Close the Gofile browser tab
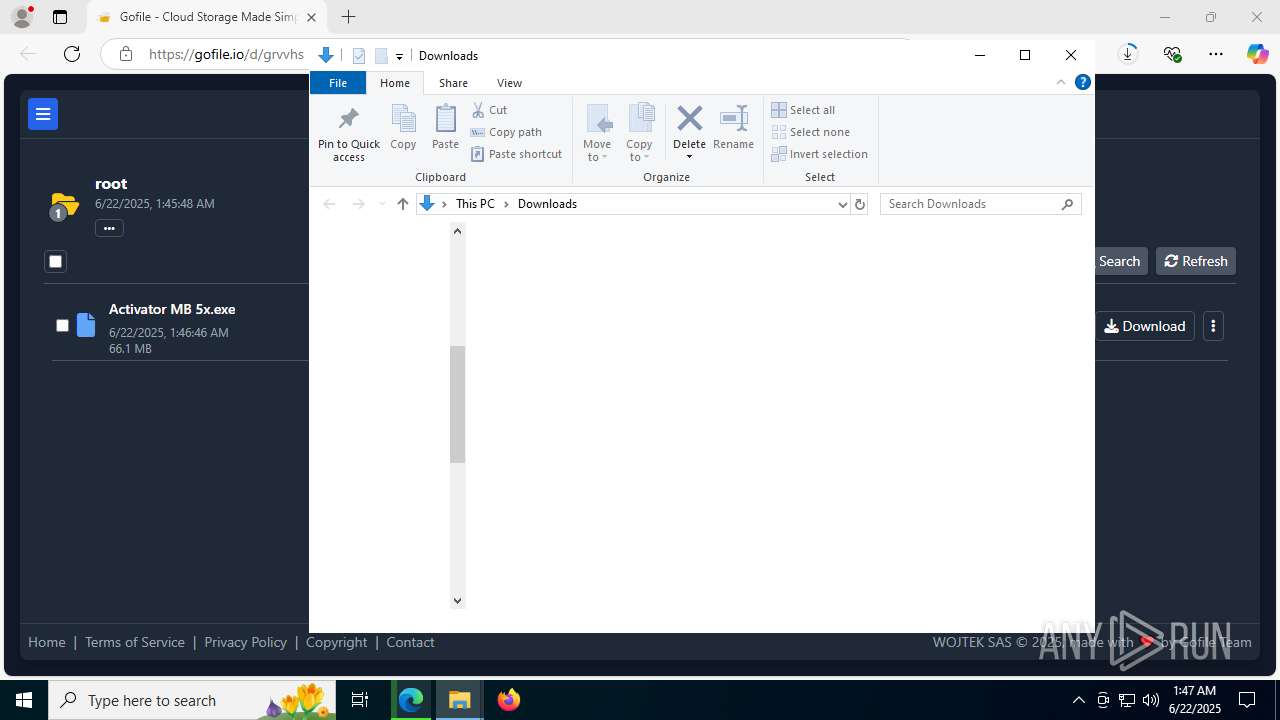1280x720 pixels. (311, 17)
